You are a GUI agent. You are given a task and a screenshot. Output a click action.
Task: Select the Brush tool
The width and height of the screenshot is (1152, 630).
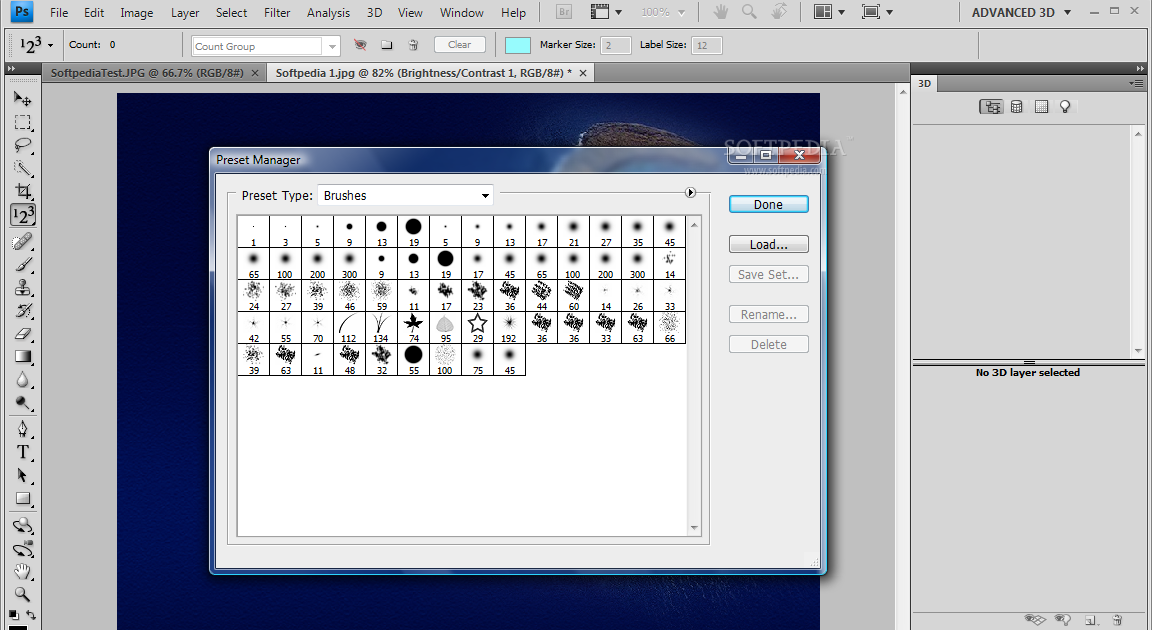[x=23, y=264]
